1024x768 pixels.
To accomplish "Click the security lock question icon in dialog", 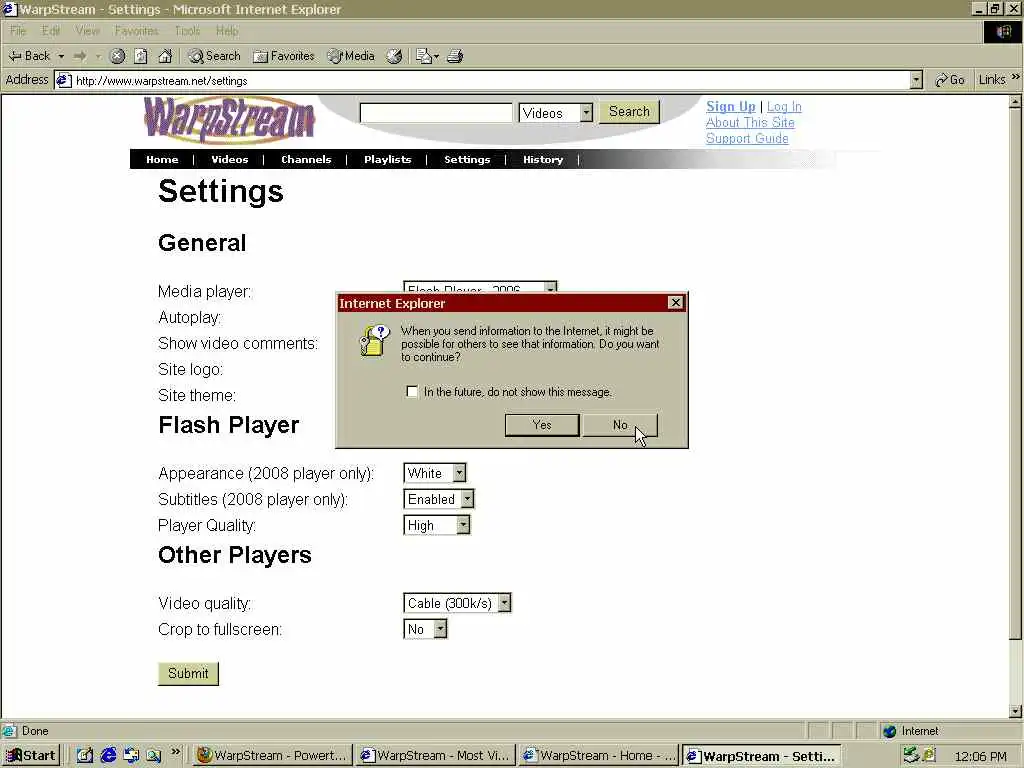I will tap(374, 341).
